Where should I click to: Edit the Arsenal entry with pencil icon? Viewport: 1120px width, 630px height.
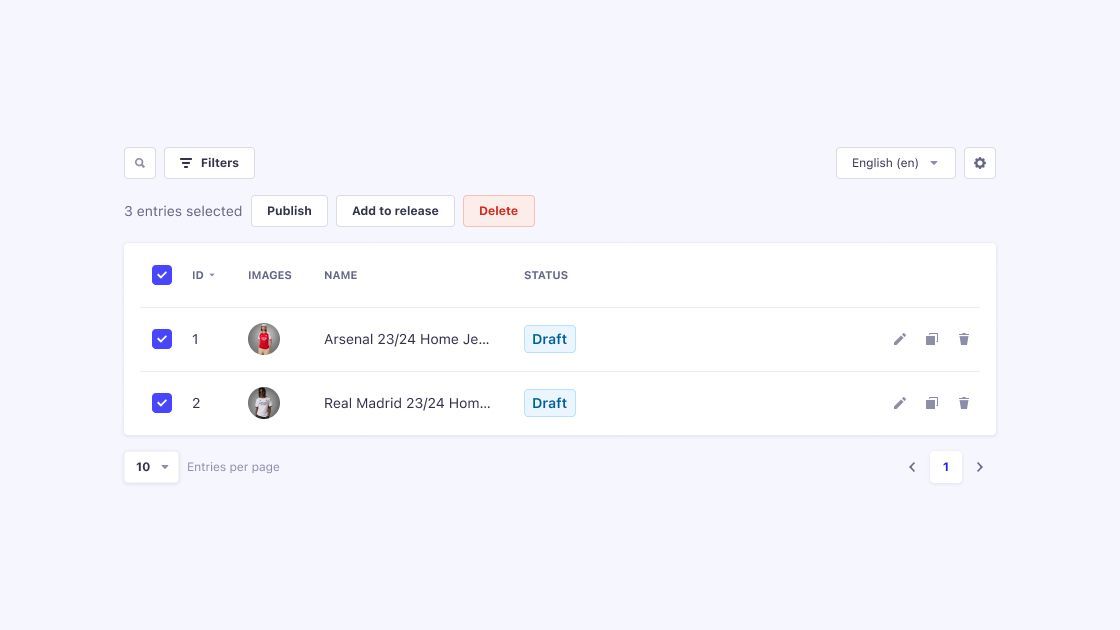point(900,339)
